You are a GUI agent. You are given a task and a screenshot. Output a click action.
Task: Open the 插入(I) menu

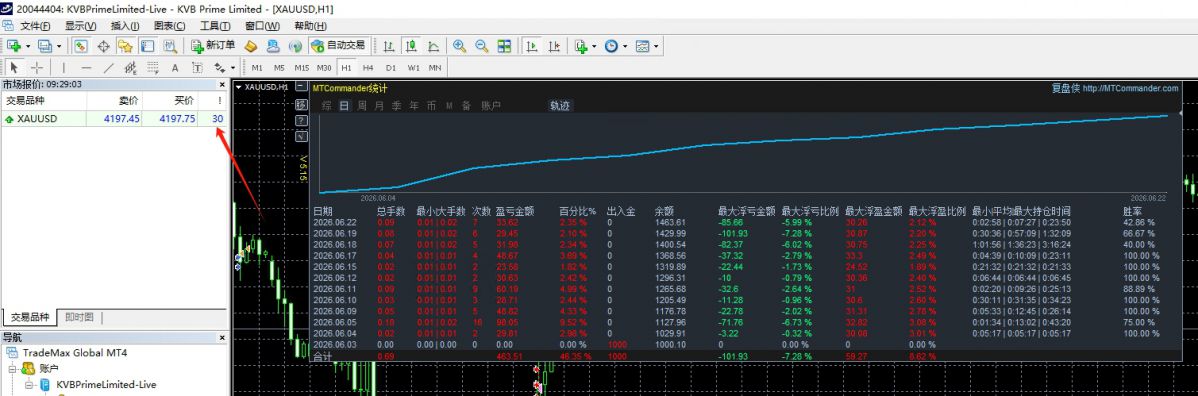pyautogui.click(x=125, y=26)
